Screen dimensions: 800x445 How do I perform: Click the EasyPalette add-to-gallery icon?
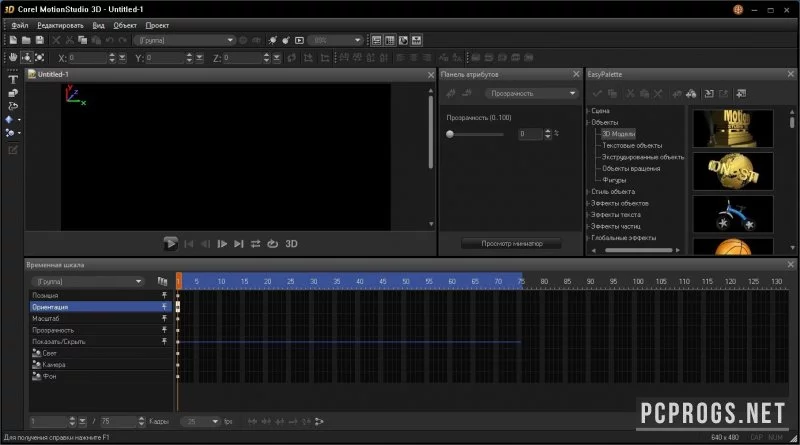pyautogui.click(x=741, y=93)
